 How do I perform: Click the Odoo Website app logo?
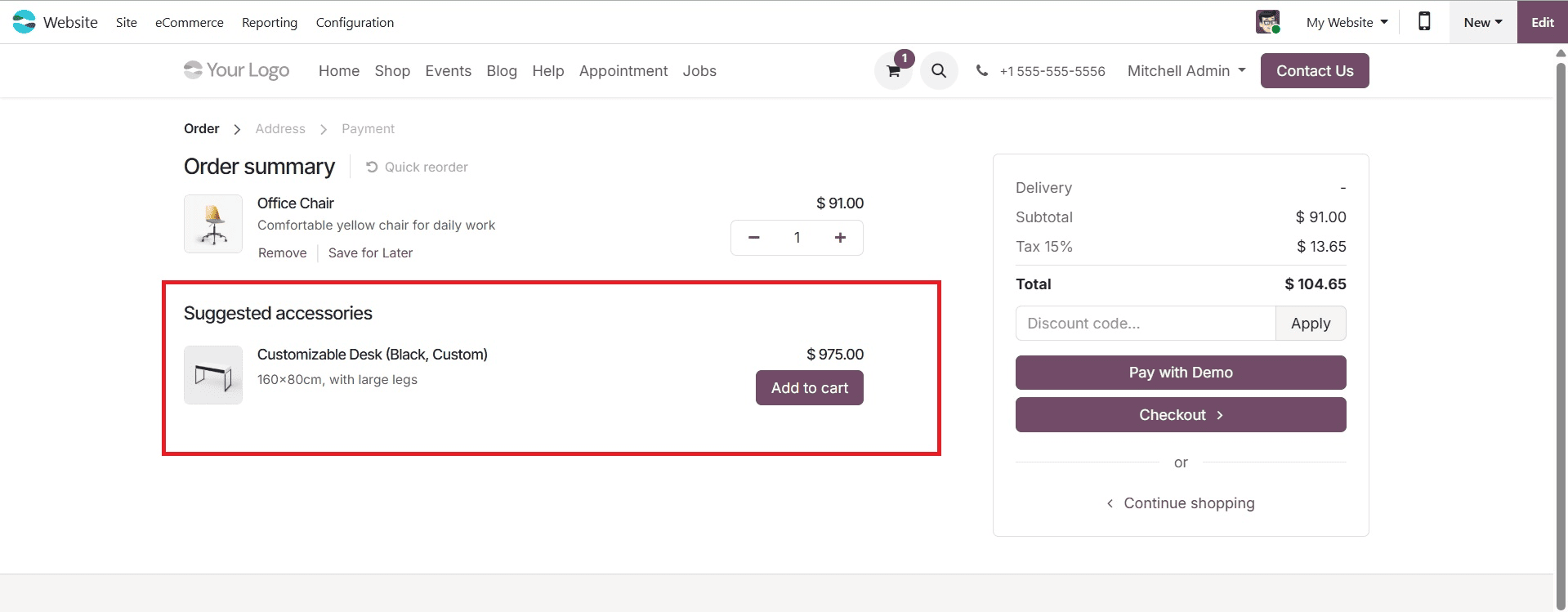[x=24, y=21]
